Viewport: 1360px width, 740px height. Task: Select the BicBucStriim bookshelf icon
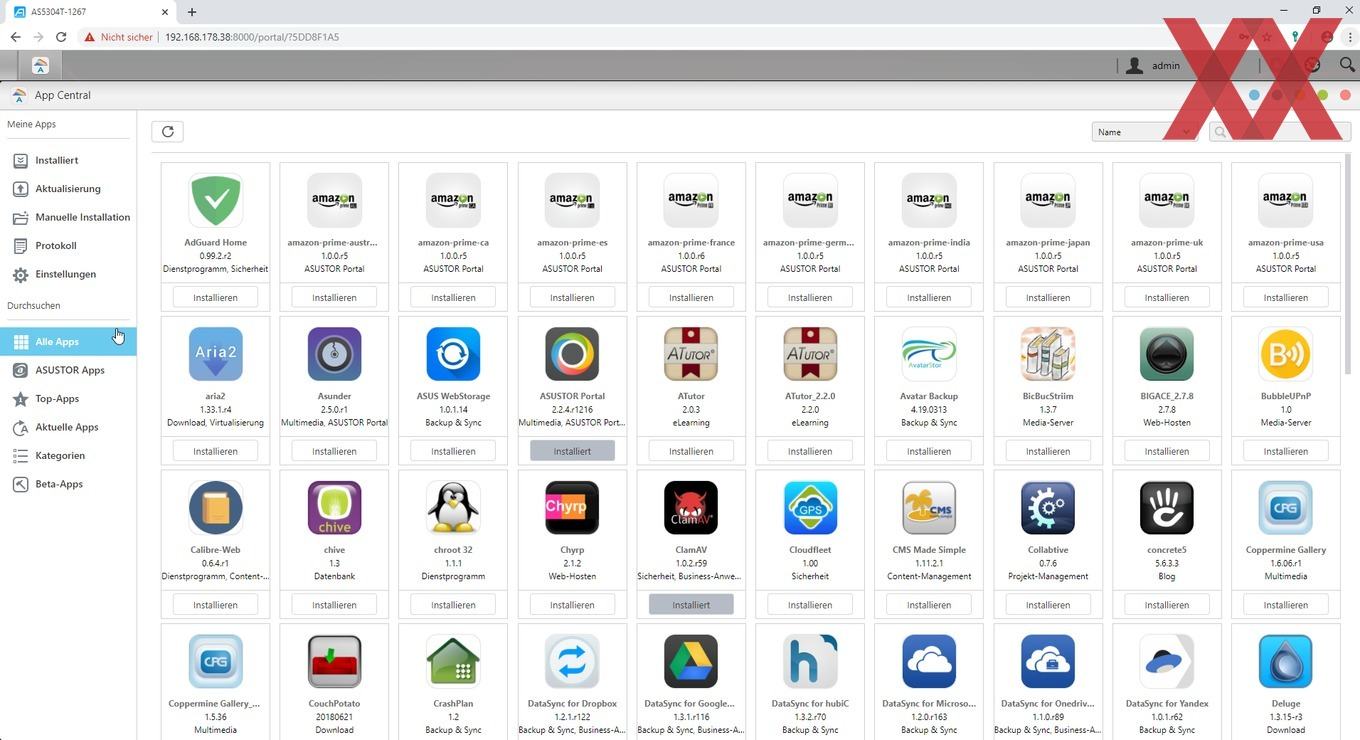[x=1048, y=354]
